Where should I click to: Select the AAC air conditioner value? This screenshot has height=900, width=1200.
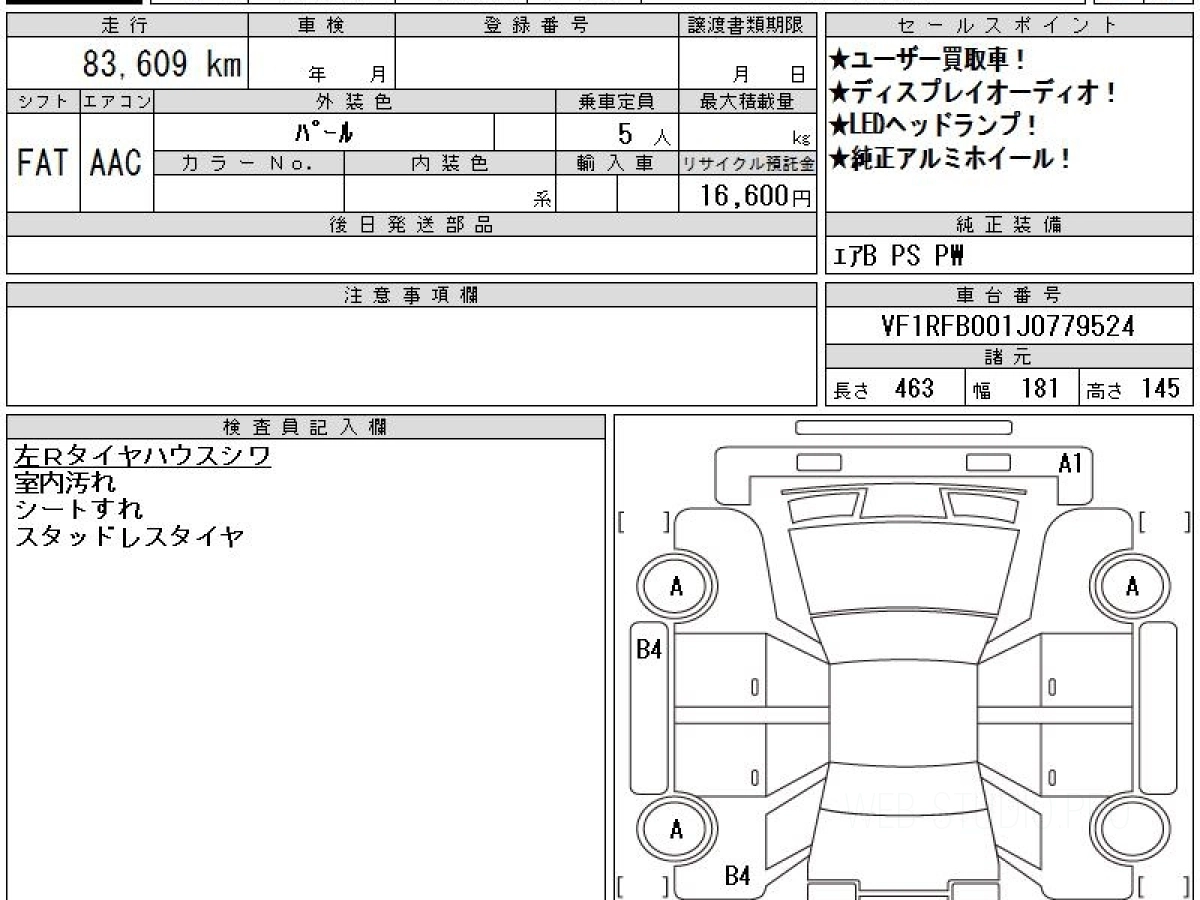pyautogui.click(x=117, y=162)
